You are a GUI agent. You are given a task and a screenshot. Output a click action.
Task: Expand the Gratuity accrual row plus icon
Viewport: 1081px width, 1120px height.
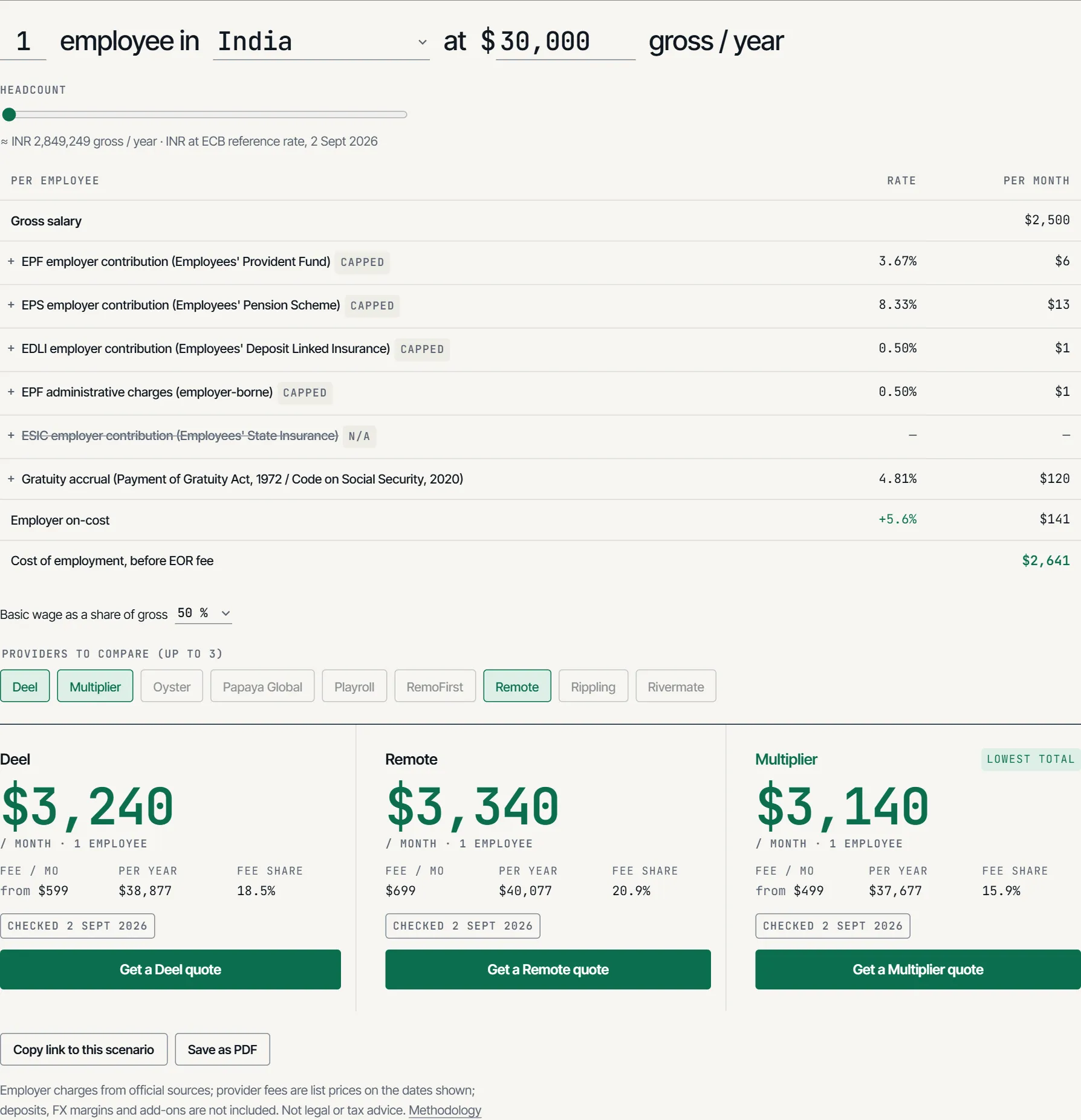click(x=11, y=479)
